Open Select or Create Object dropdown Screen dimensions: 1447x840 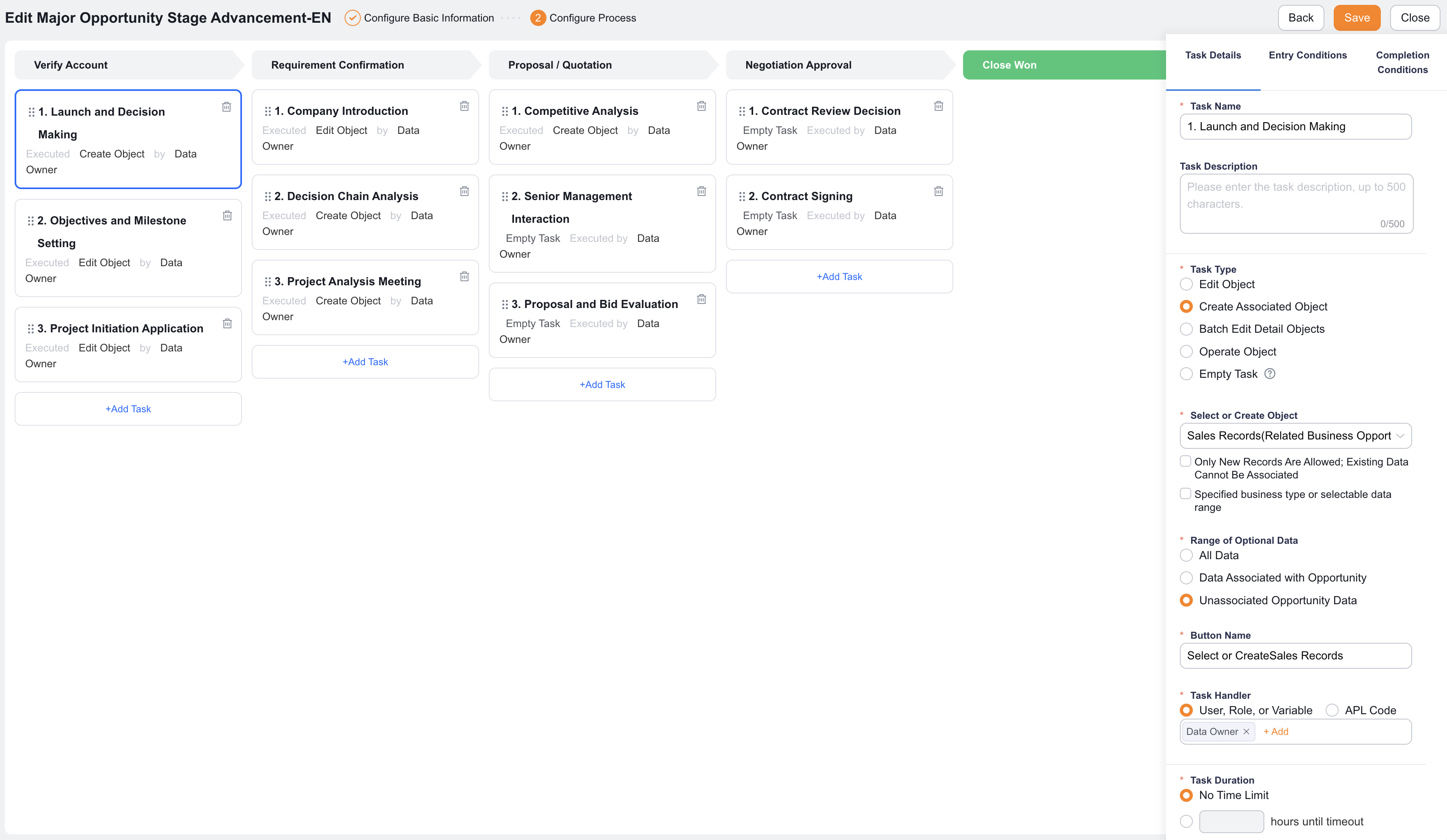(x=1296, y=435)
